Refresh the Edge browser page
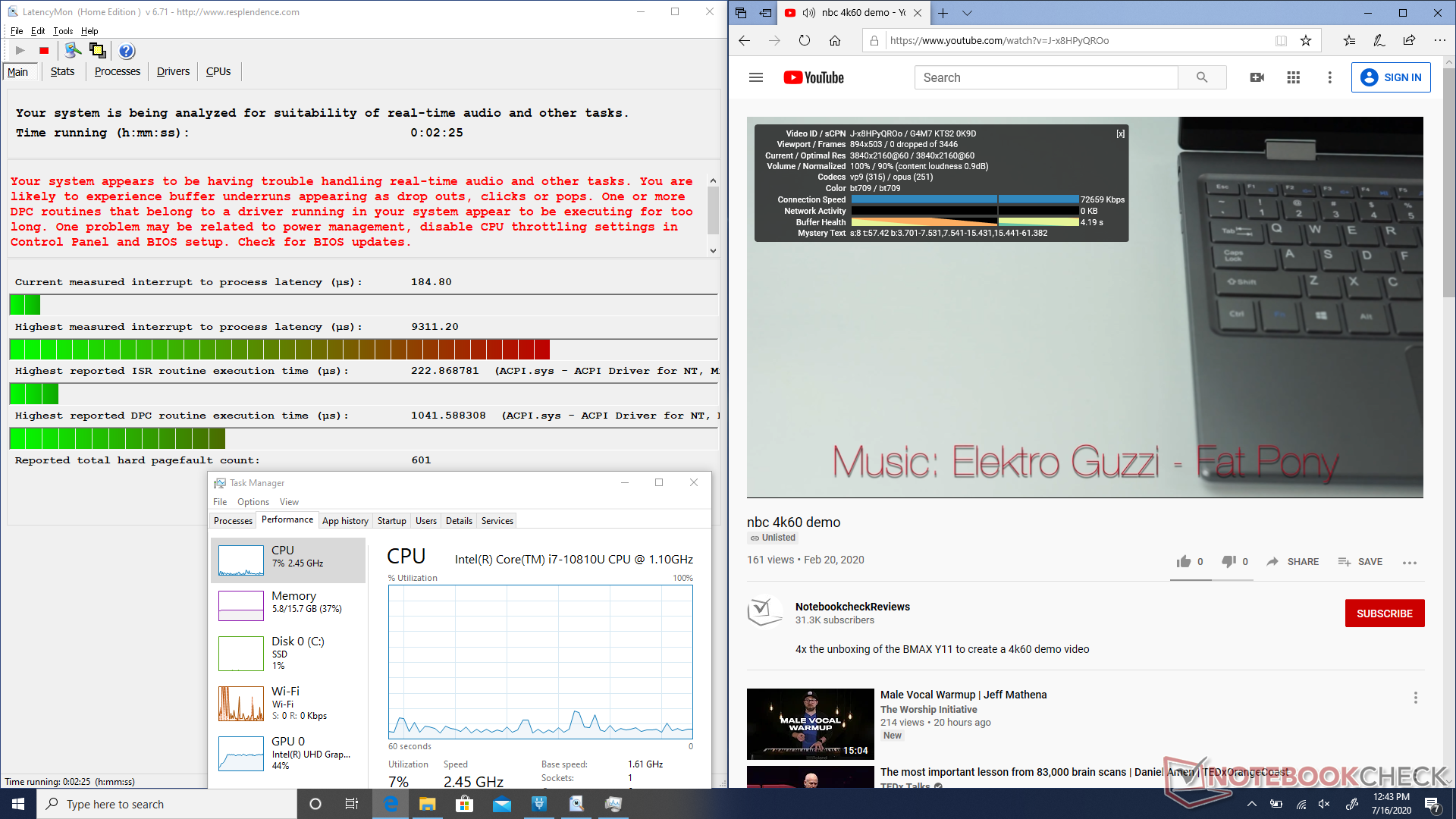The image size is (1456, 819). coord(805,40)
